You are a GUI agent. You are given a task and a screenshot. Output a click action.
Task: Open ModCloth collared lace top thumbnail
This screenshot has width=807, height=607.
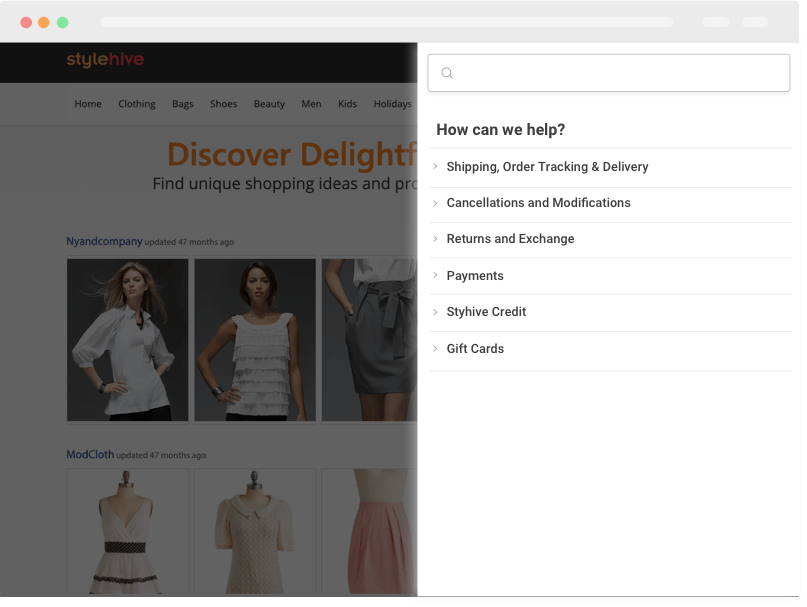pyautogui.click(x=255, y=532)
